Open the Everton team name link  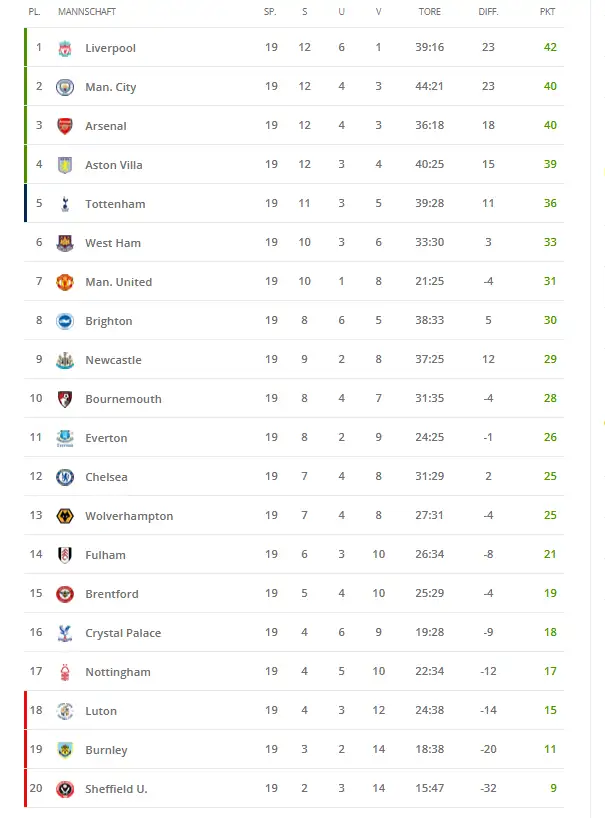106,438
